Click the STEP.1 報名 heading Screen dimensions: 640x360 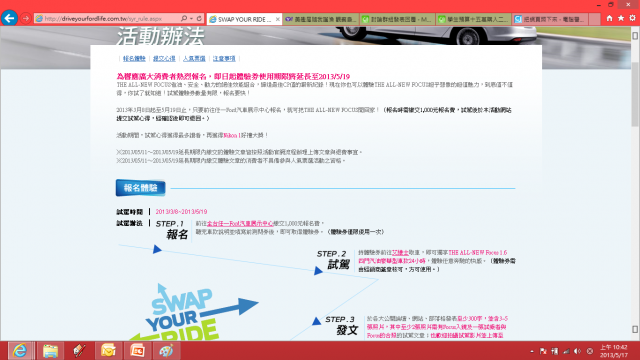pyautogui.click(x=172, y=230)
